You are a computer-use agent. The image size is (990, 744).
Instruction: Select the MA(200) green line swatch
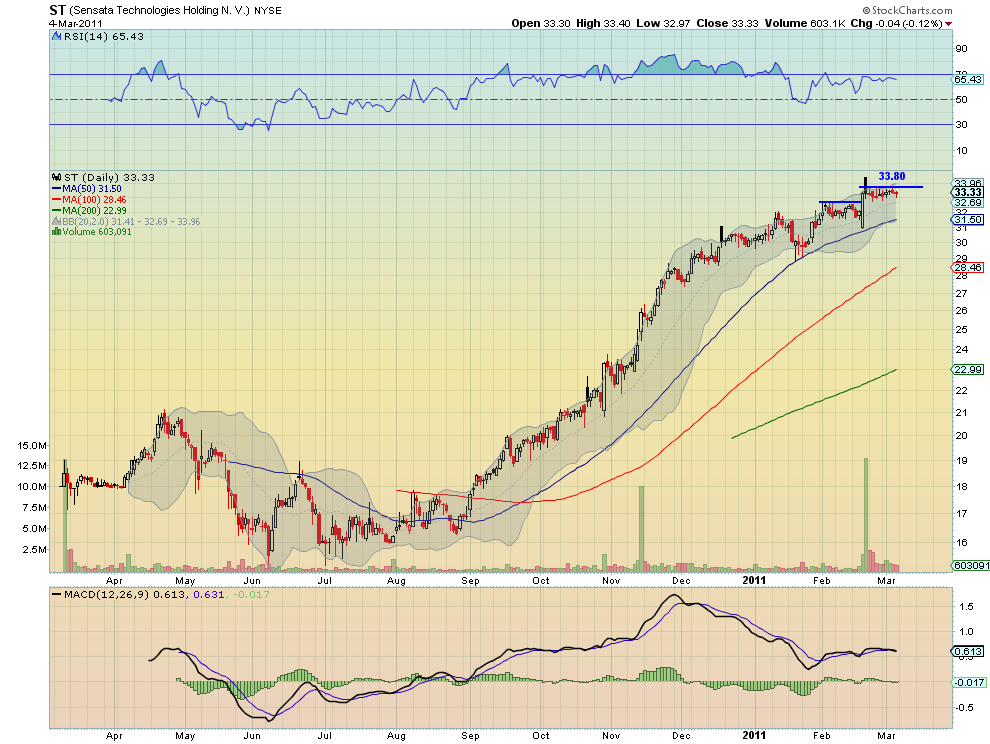(x=56, y=210)
